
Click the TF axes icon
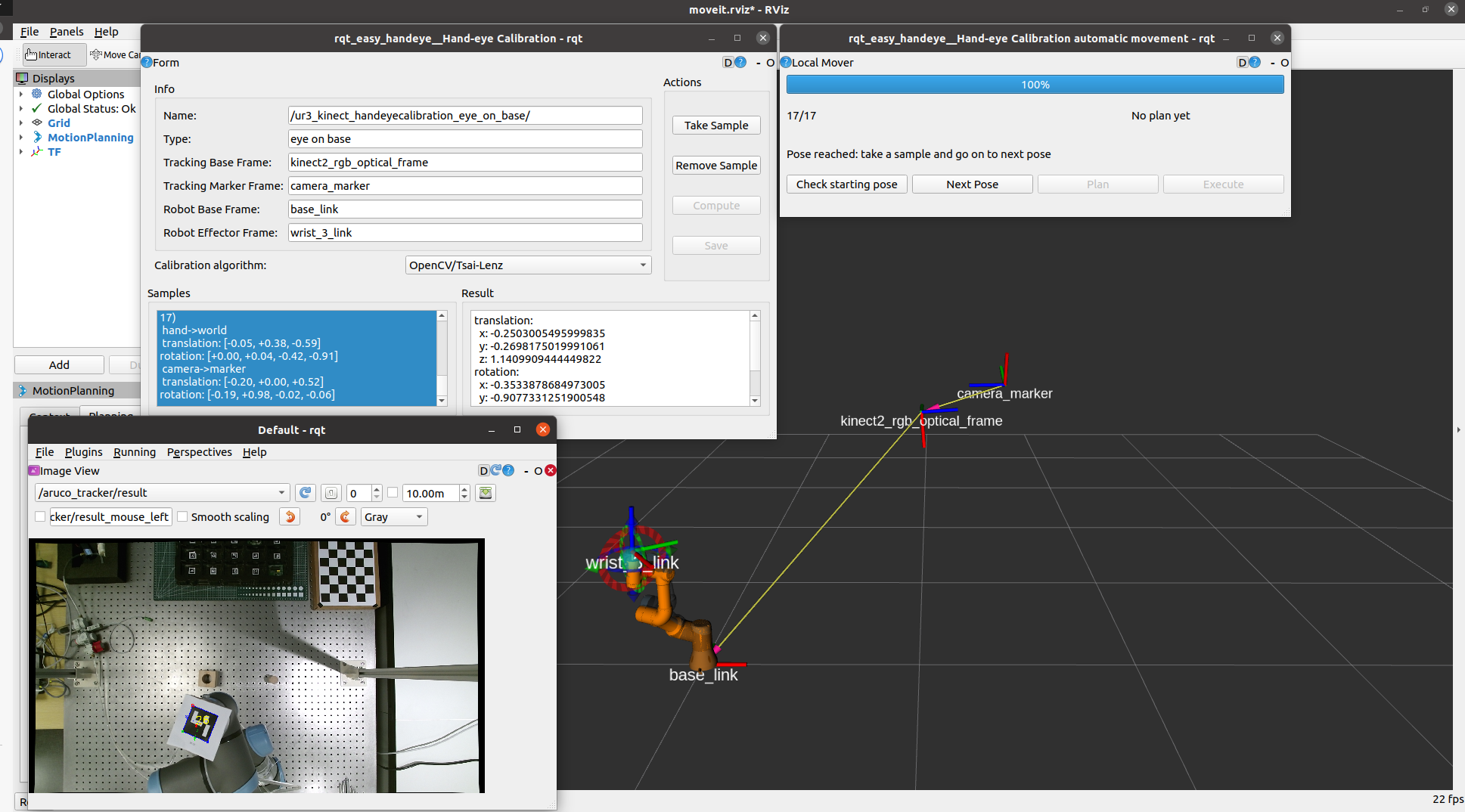click(36, 151)
